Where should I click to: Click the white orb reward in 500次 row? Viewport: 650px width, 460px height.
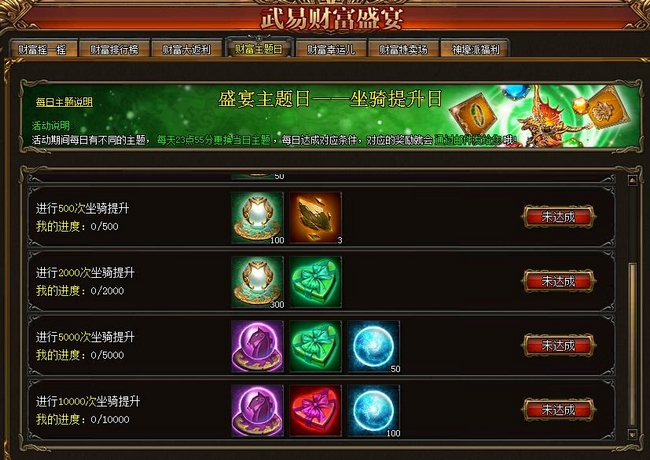click(x=257, y=218)
